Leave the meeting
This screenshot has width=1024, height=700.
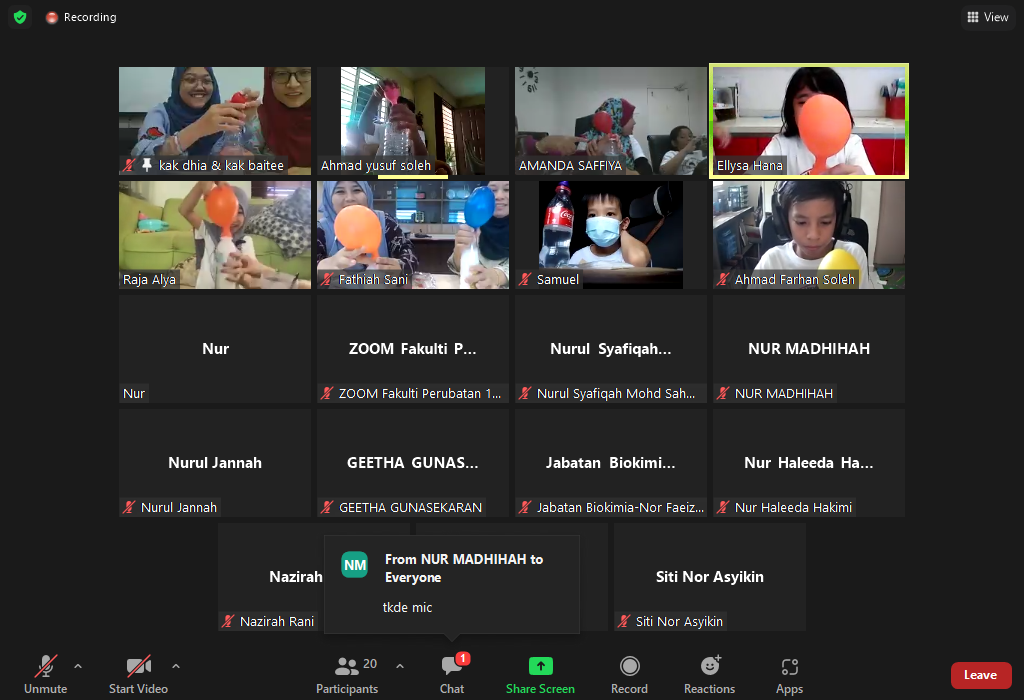[980, 675]
